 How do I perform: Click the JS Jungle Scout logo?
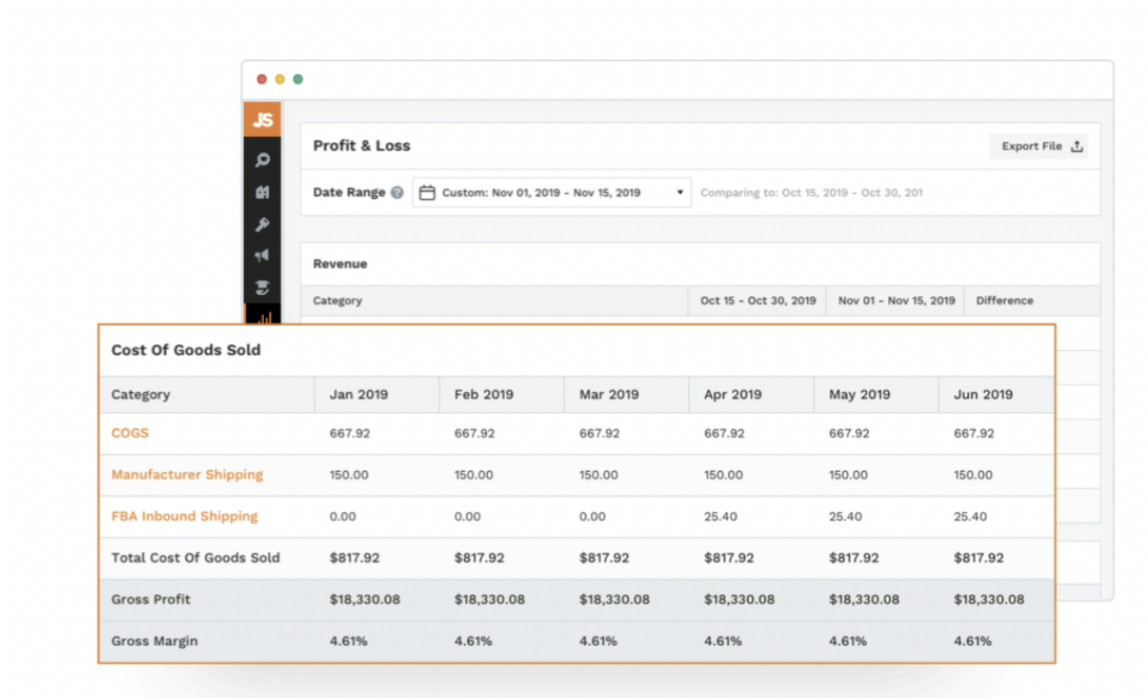coord(262,119)
